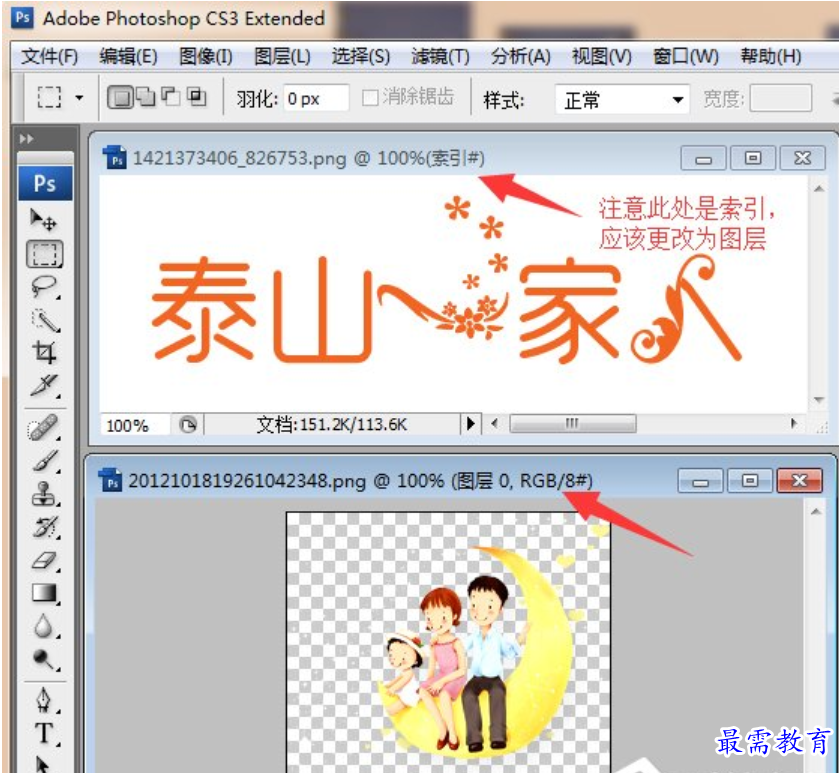The image size is (839, 773).
Task: Click right scroll arrow in first document
Action: 794,424
